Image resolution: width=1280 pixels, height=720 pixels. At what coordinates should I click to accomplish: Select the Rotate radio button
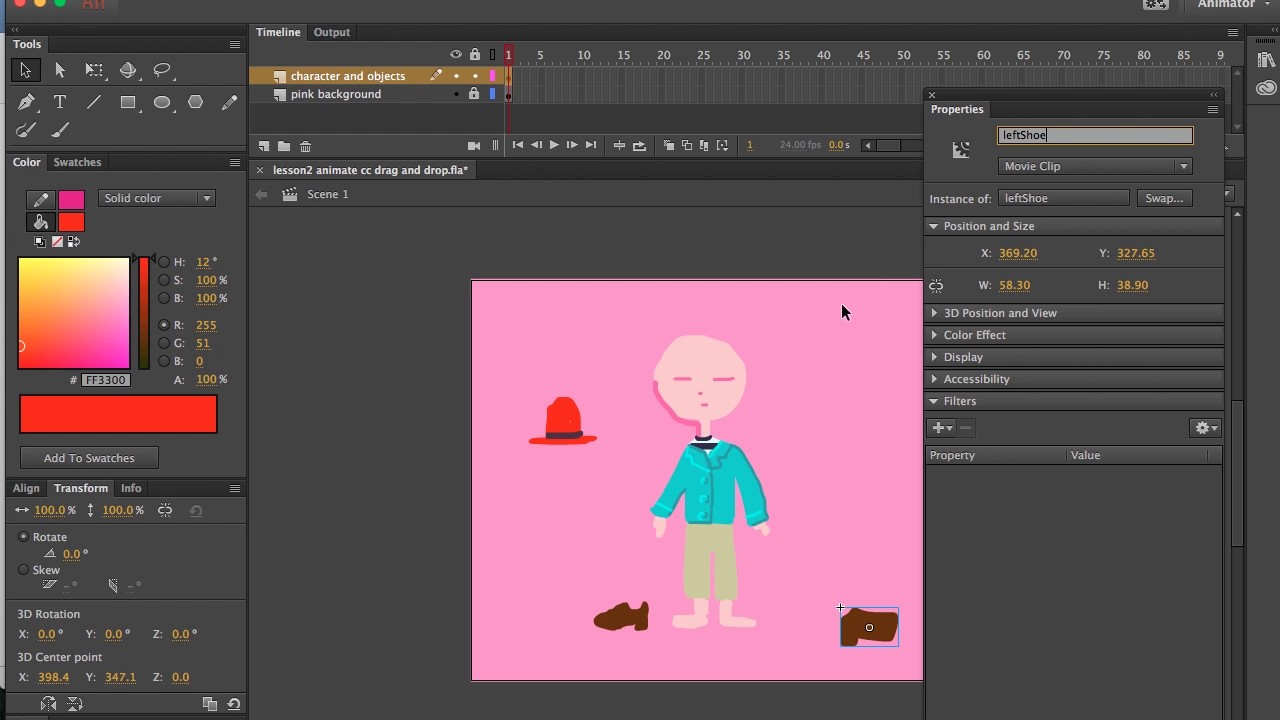pos(24,537)
